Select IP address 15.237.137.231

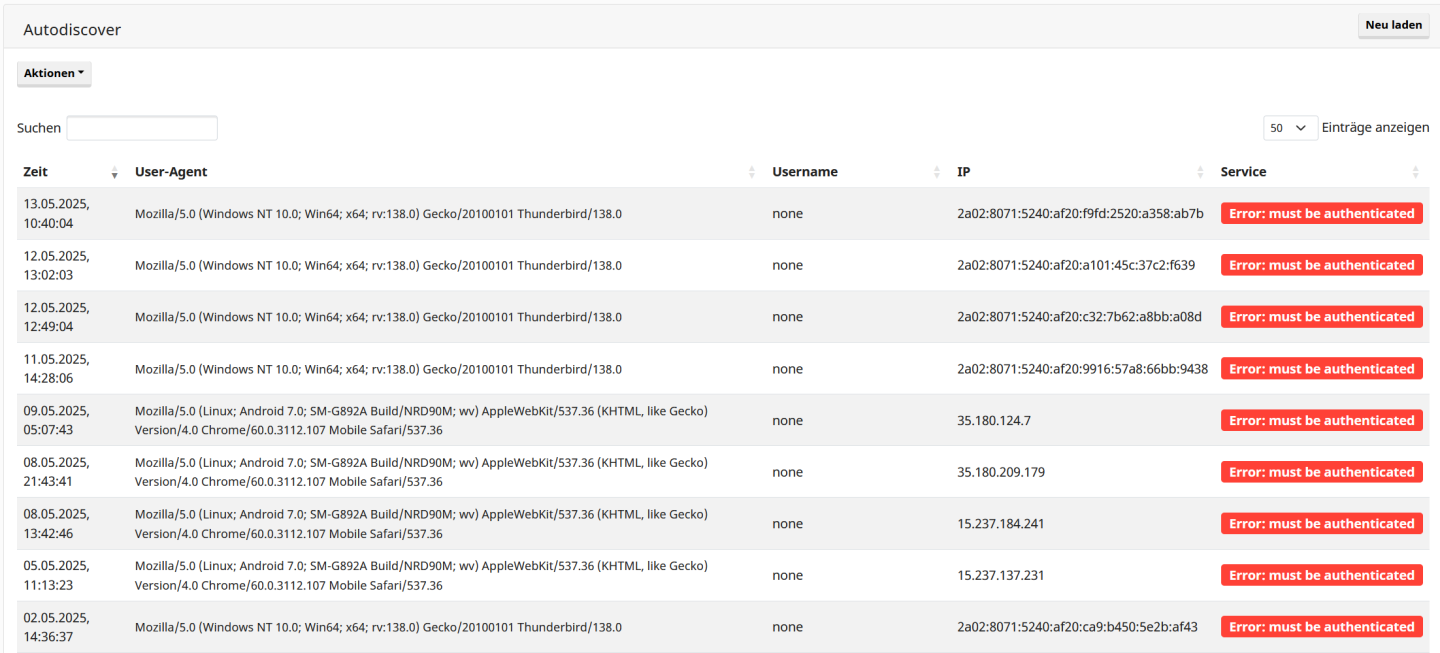point(1000,576)
